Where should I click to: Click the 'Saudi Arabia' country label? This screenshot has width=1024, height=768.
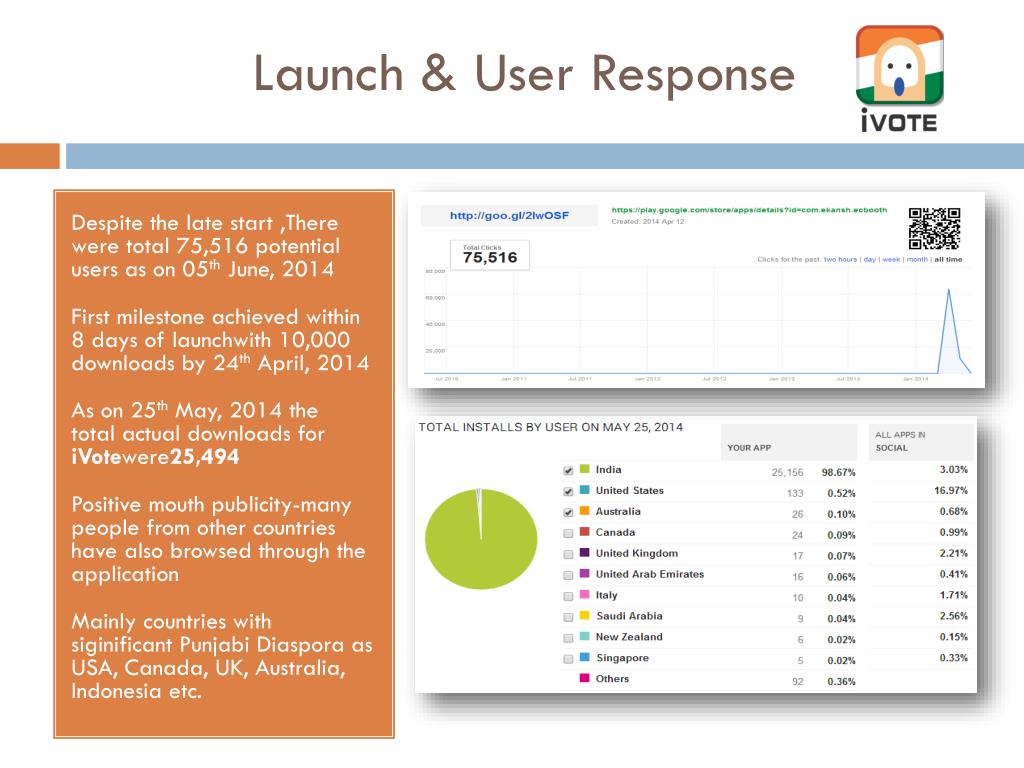tap(629, 616)
